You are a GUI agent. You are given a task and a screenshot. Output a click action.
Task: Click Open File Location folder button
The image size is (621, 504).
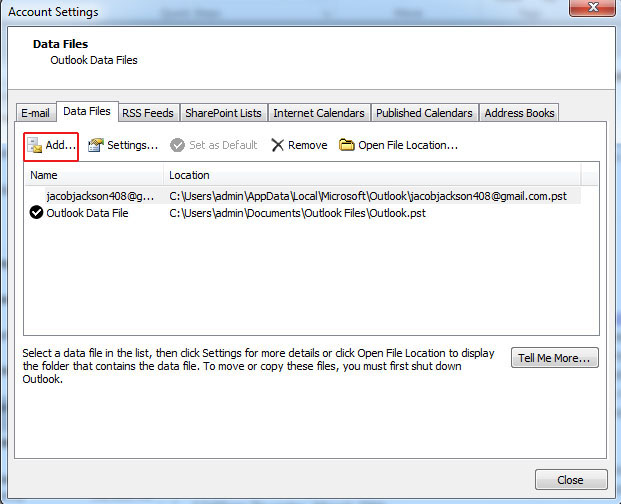[x=398, y=145]
